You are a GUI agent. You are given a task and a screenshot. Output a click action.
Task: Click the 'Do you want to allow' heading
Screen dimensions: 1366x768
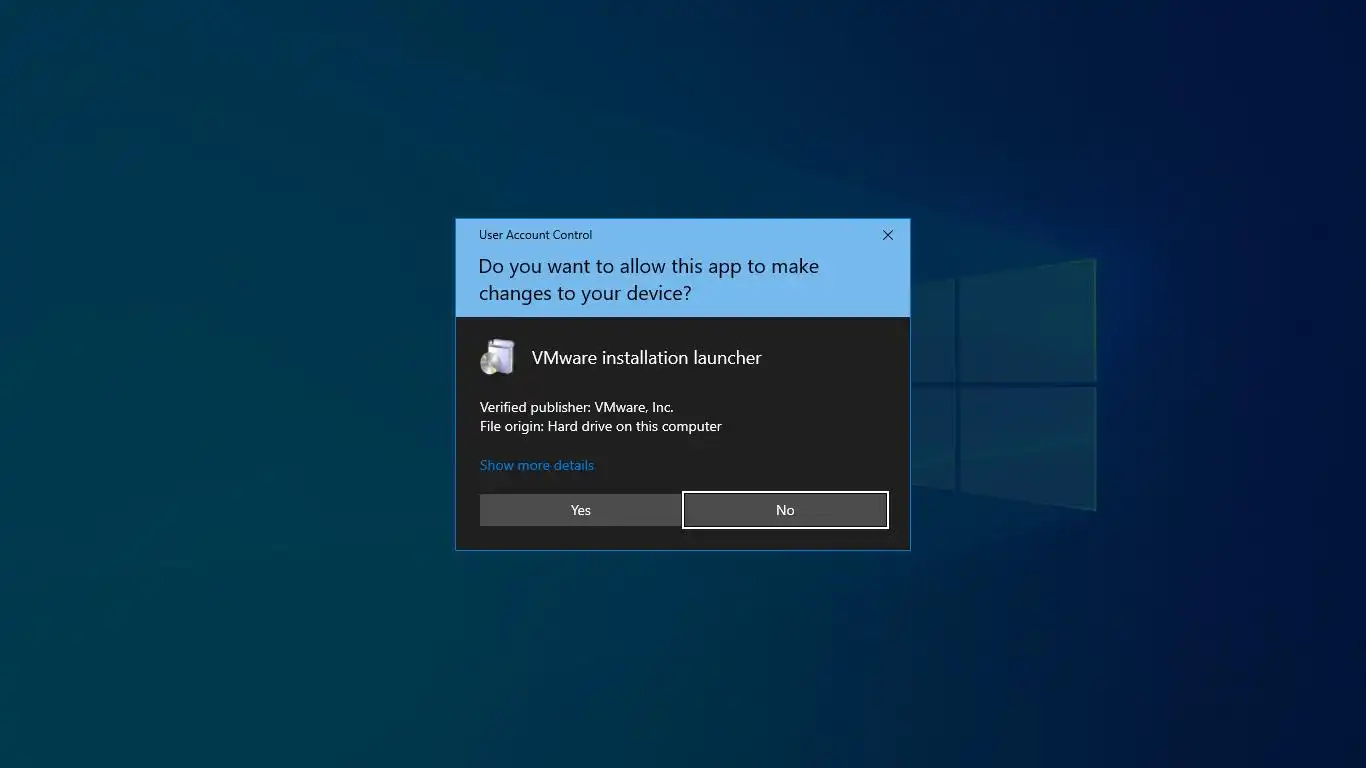[x=648, y=280]
